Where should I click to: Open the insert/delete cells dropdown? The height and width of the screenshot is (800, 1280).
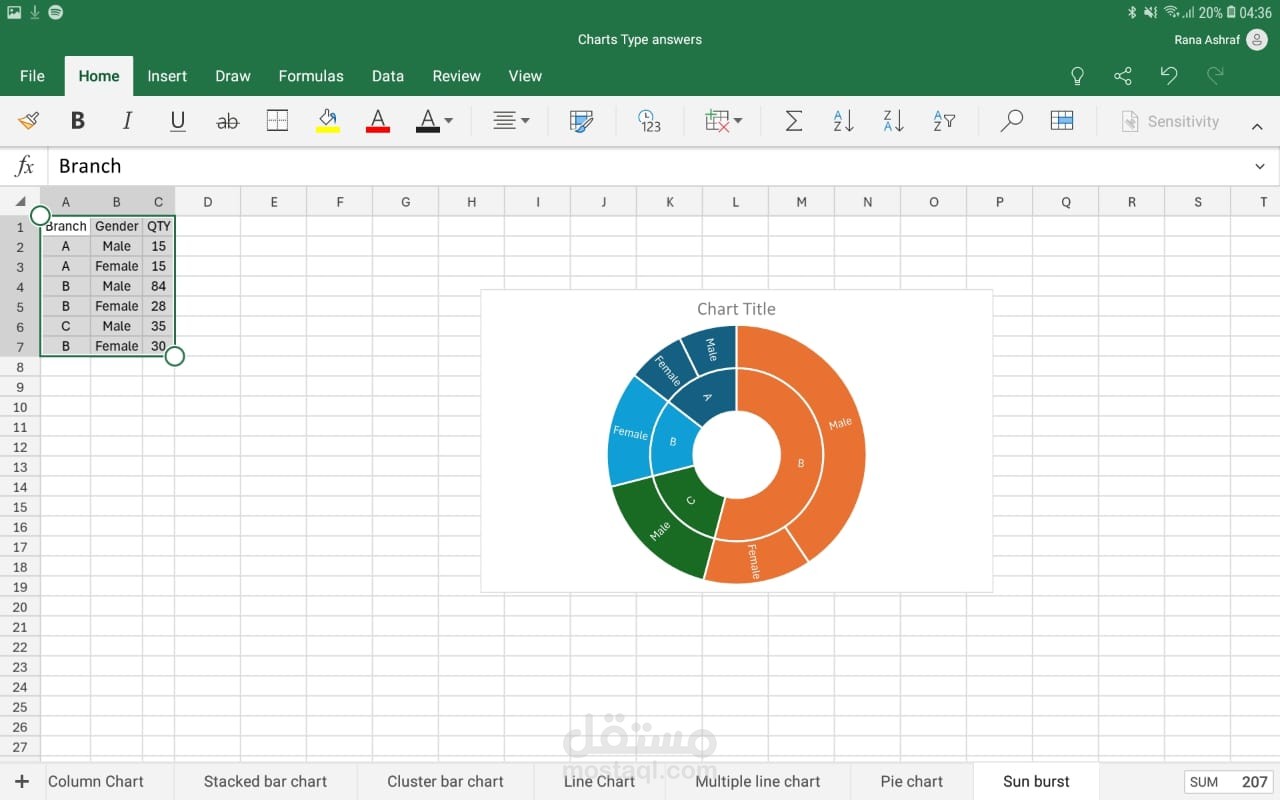723,121
